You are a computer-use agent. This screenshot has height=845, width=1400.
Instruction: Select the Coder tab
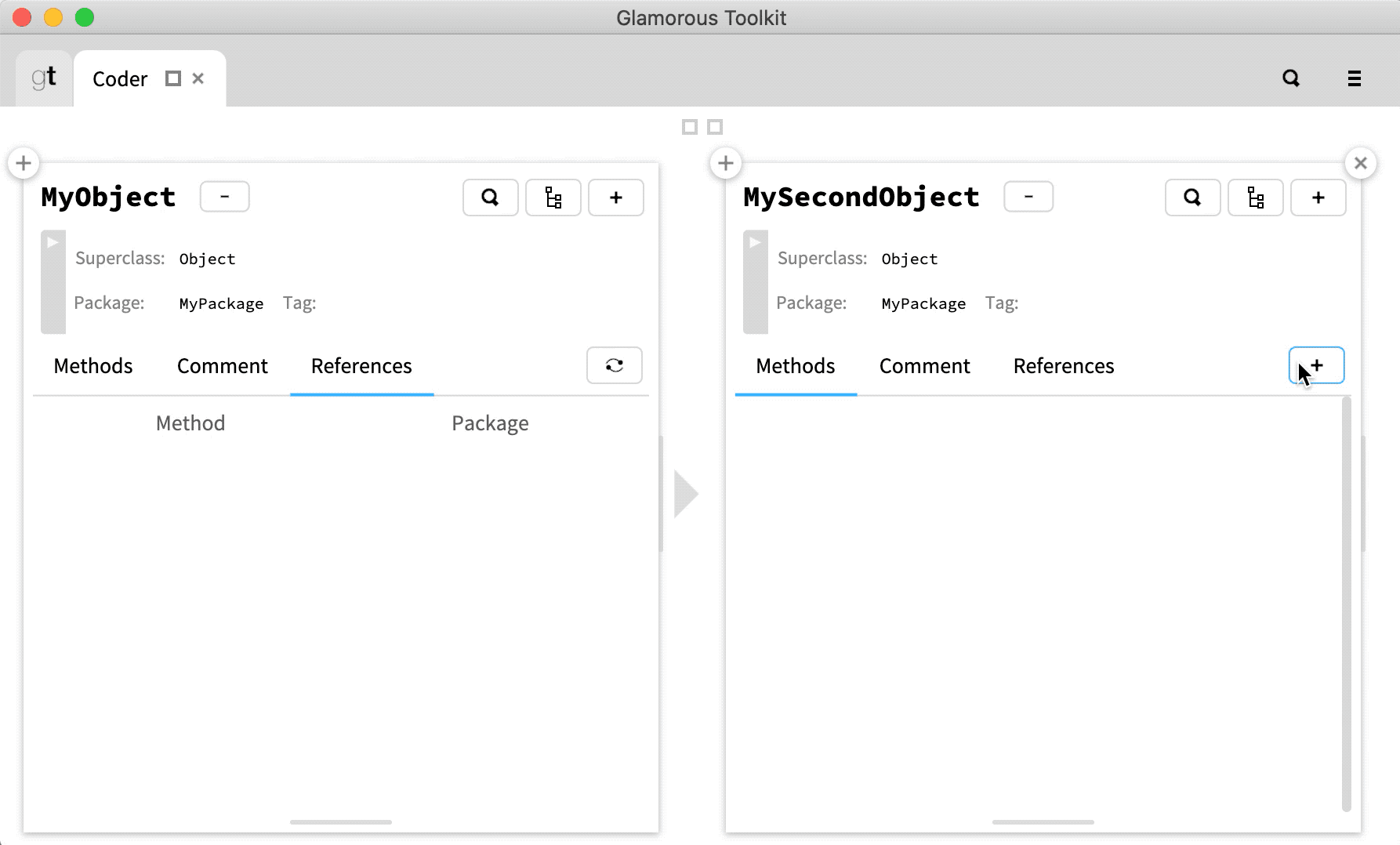(x=120, y=79)
